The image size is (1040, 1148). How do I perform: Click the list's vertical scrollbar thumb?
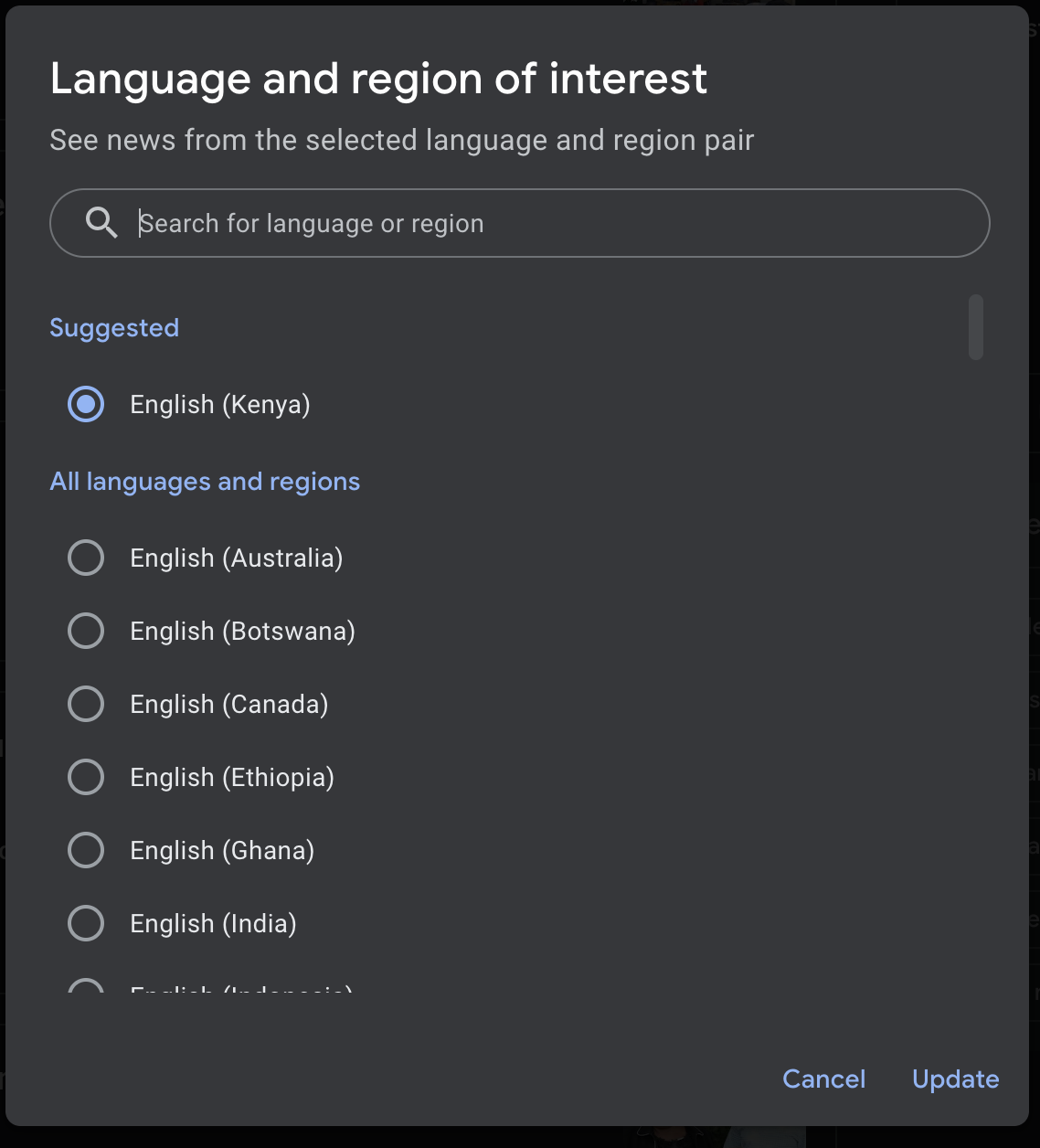coord(976,327)
